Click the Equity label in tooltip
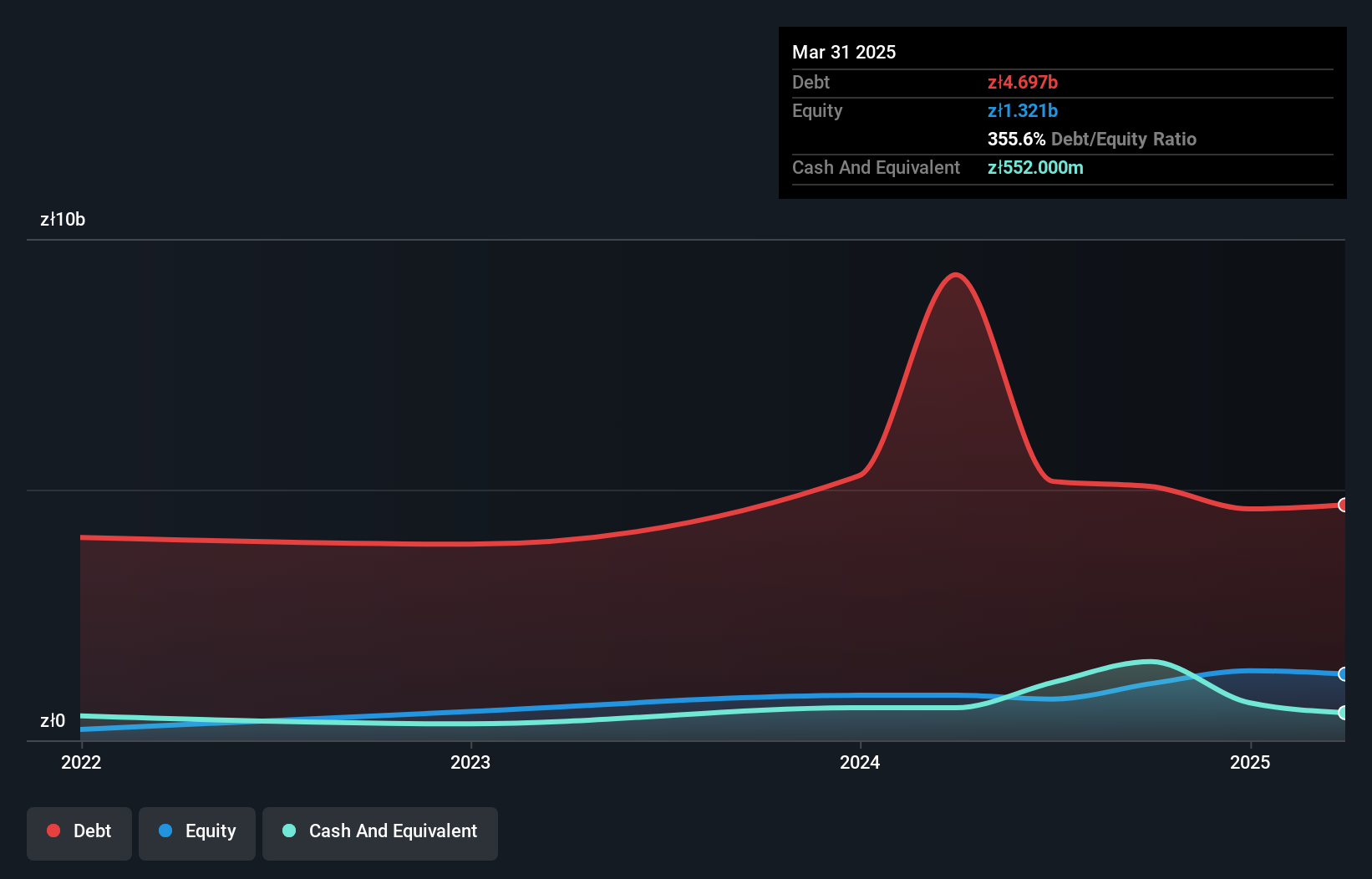This screenshot has height=879, width=1372. click(817, 110)
